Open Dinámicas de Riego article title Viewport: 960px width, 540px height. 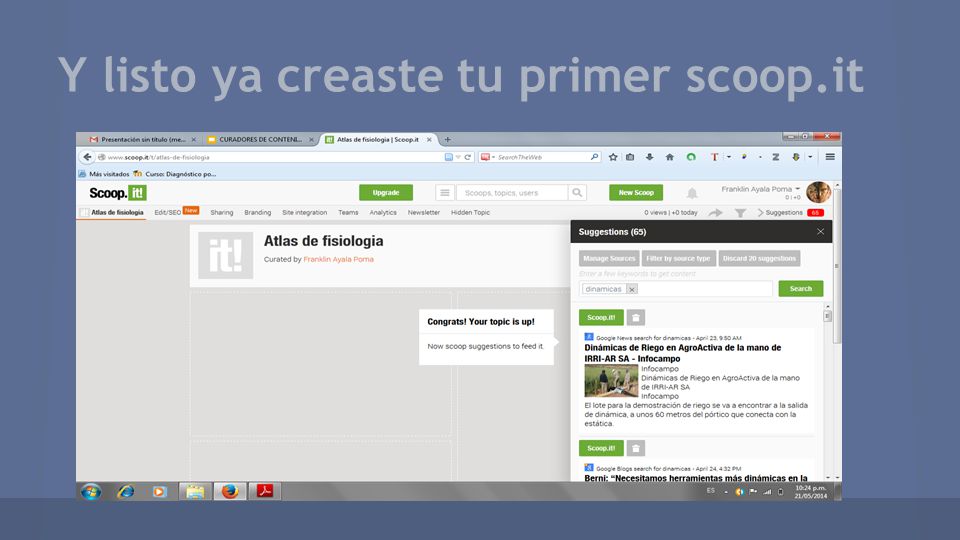pos(683,353)
